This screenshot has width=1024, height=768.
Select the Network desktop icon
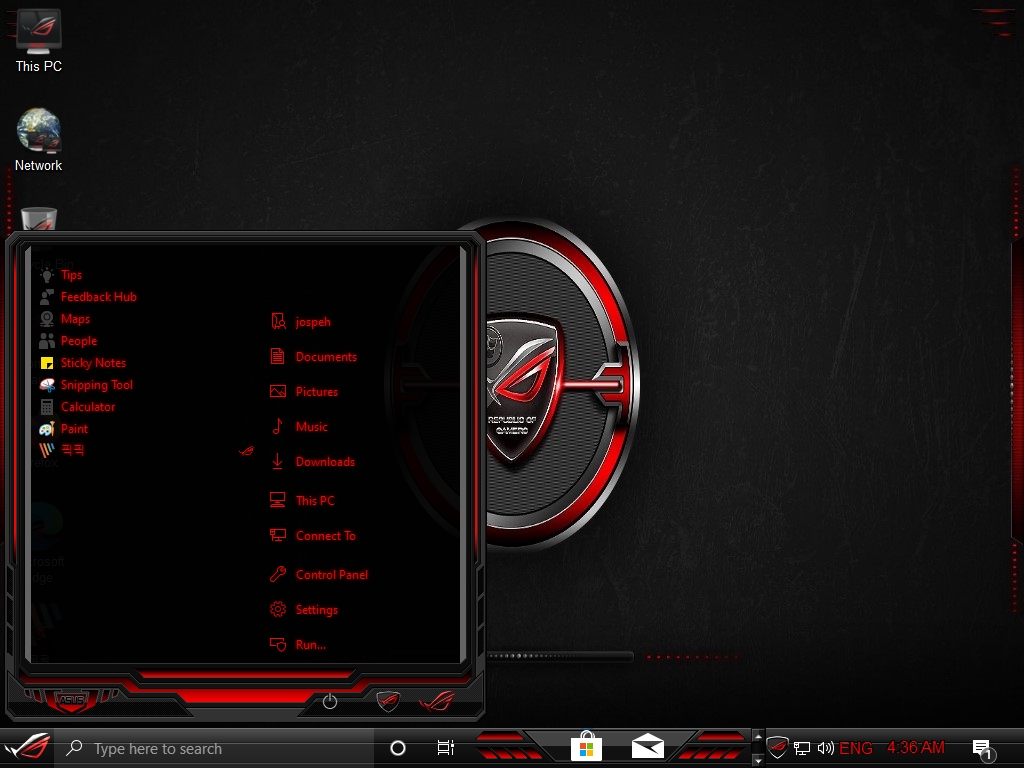click(x=39, y=141)
